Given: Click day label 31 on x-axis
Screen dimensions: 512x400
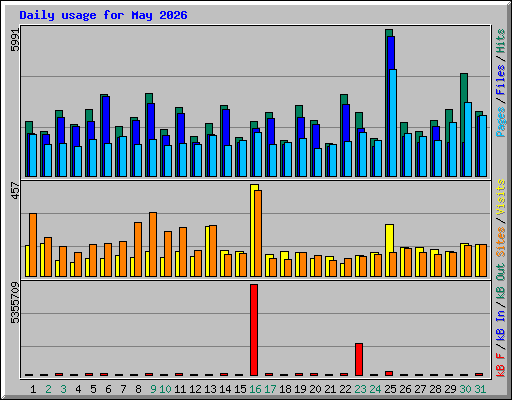Looking at the screenshot, I should [x=480, y=389].
